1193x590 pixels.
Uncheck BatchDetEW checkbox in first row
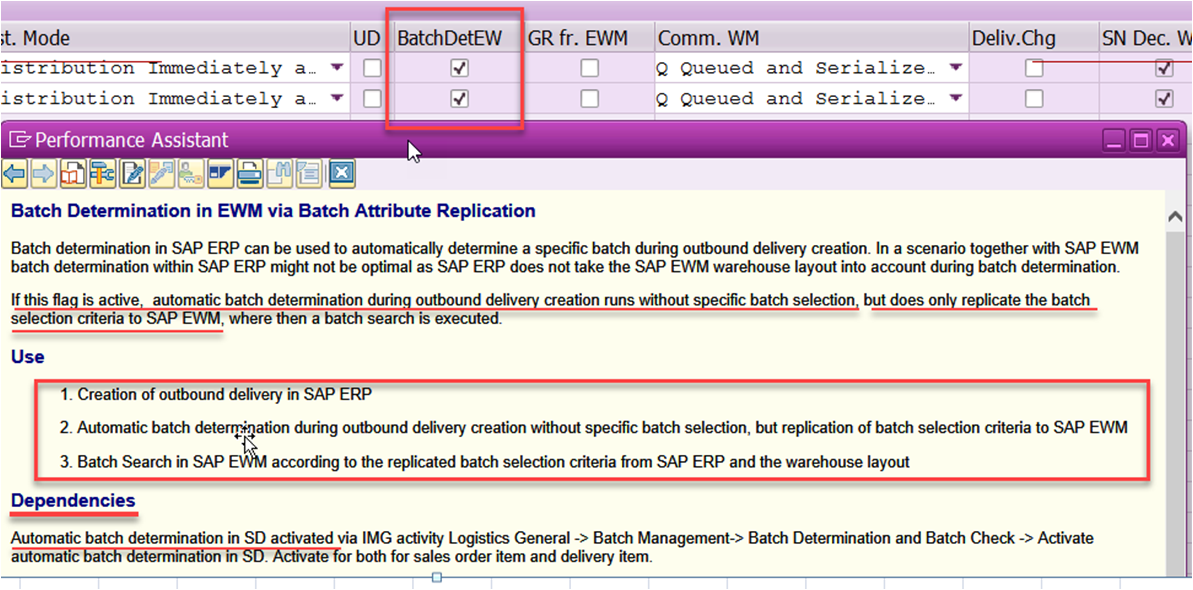tap(459, 69)
